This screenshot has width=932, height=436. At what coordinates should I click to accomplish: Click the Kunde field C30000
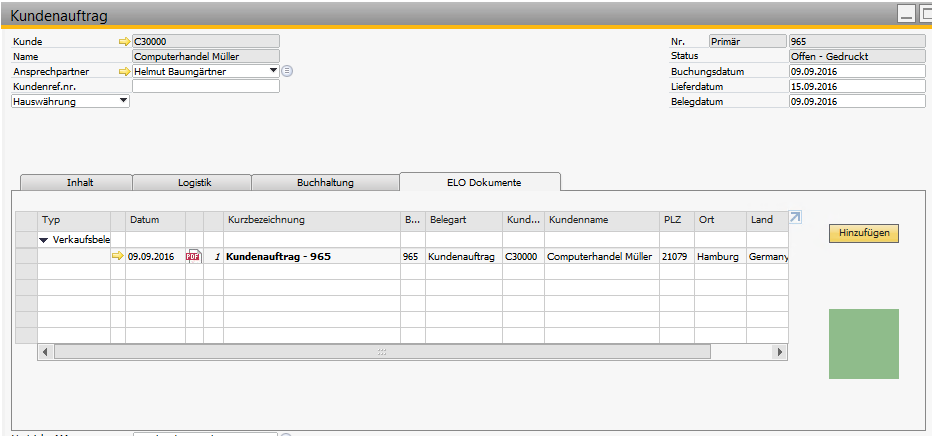click(x=206, y=42)
